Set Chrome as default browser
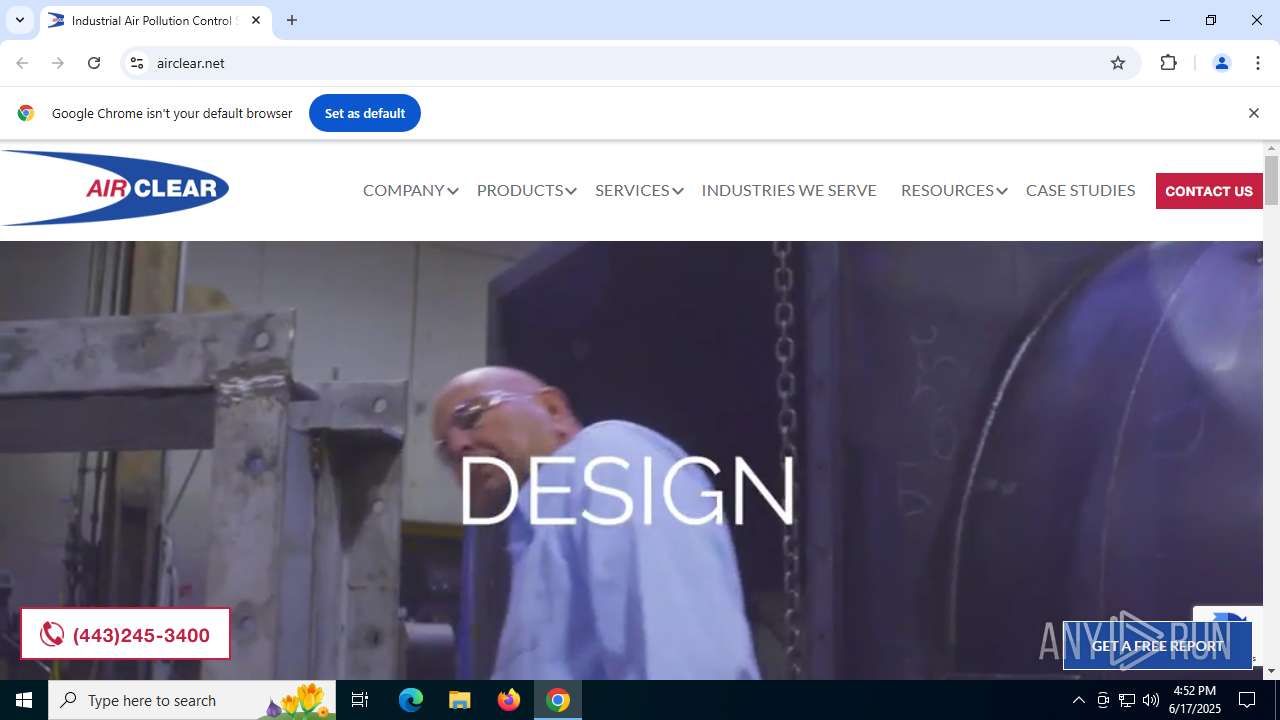The height and width of the screenshot is (720, 1280). [365, 113]
